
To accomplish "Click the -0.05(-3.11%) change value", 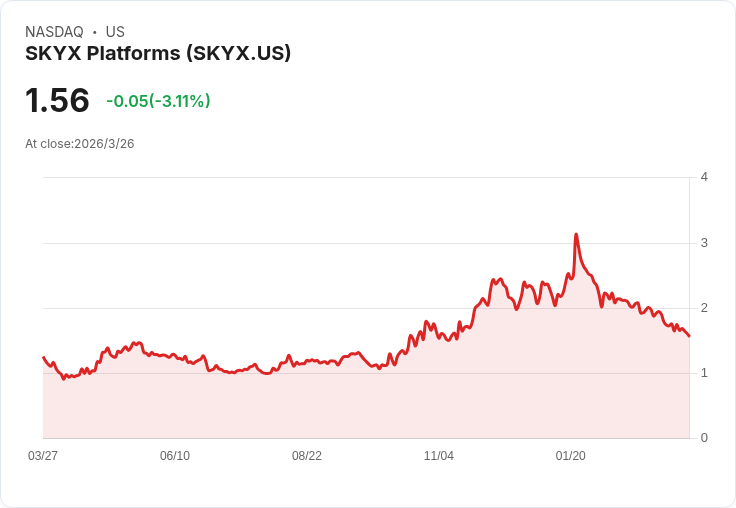I will point(158,101).
